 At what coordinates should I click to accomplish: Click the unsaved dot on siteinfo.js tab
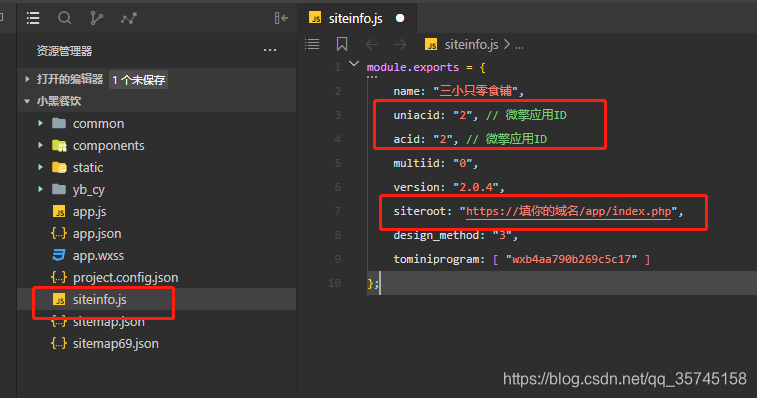click(x=400, y=18)
